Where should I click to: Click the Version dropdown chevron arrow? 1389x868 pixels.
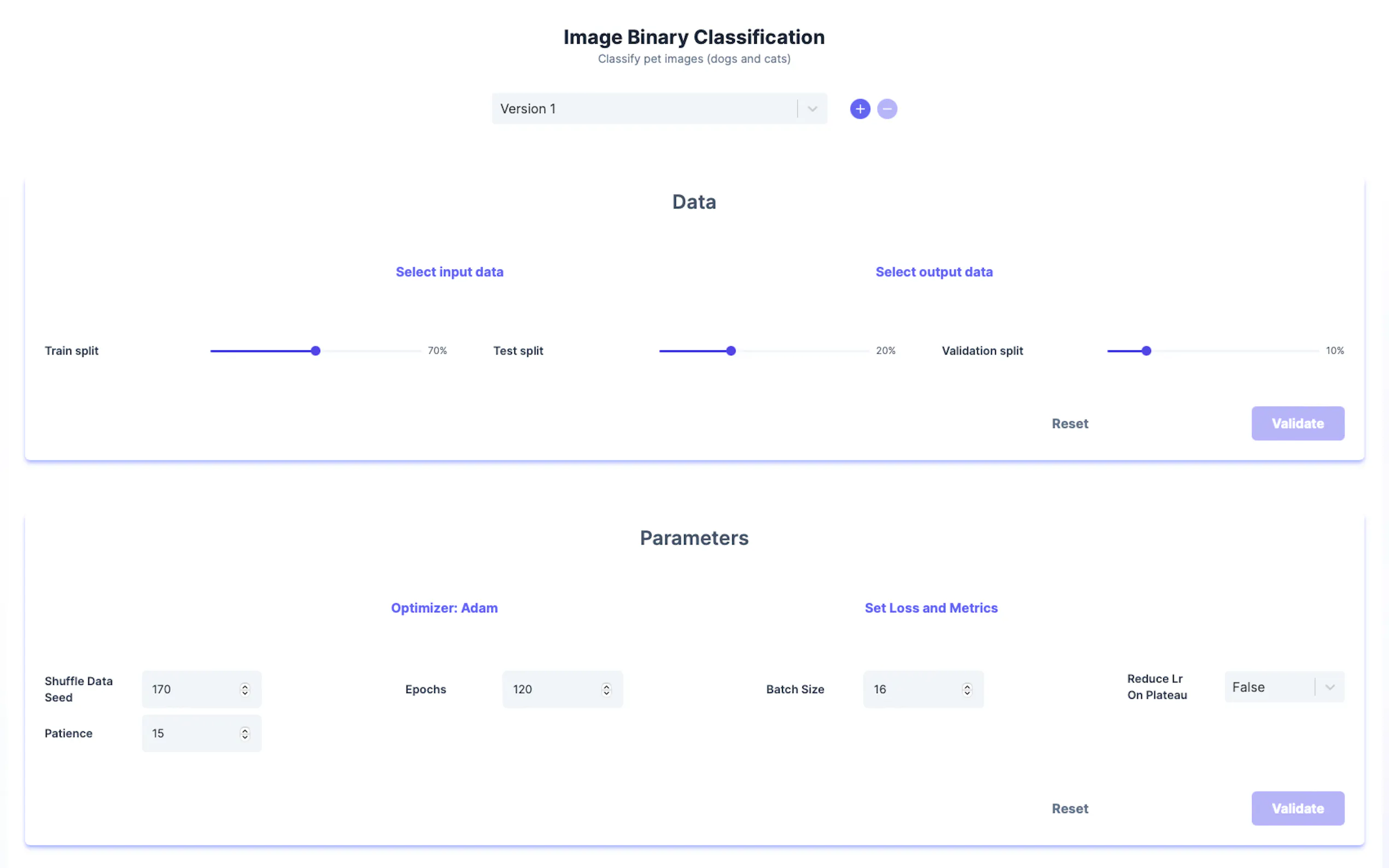(812, 109)
